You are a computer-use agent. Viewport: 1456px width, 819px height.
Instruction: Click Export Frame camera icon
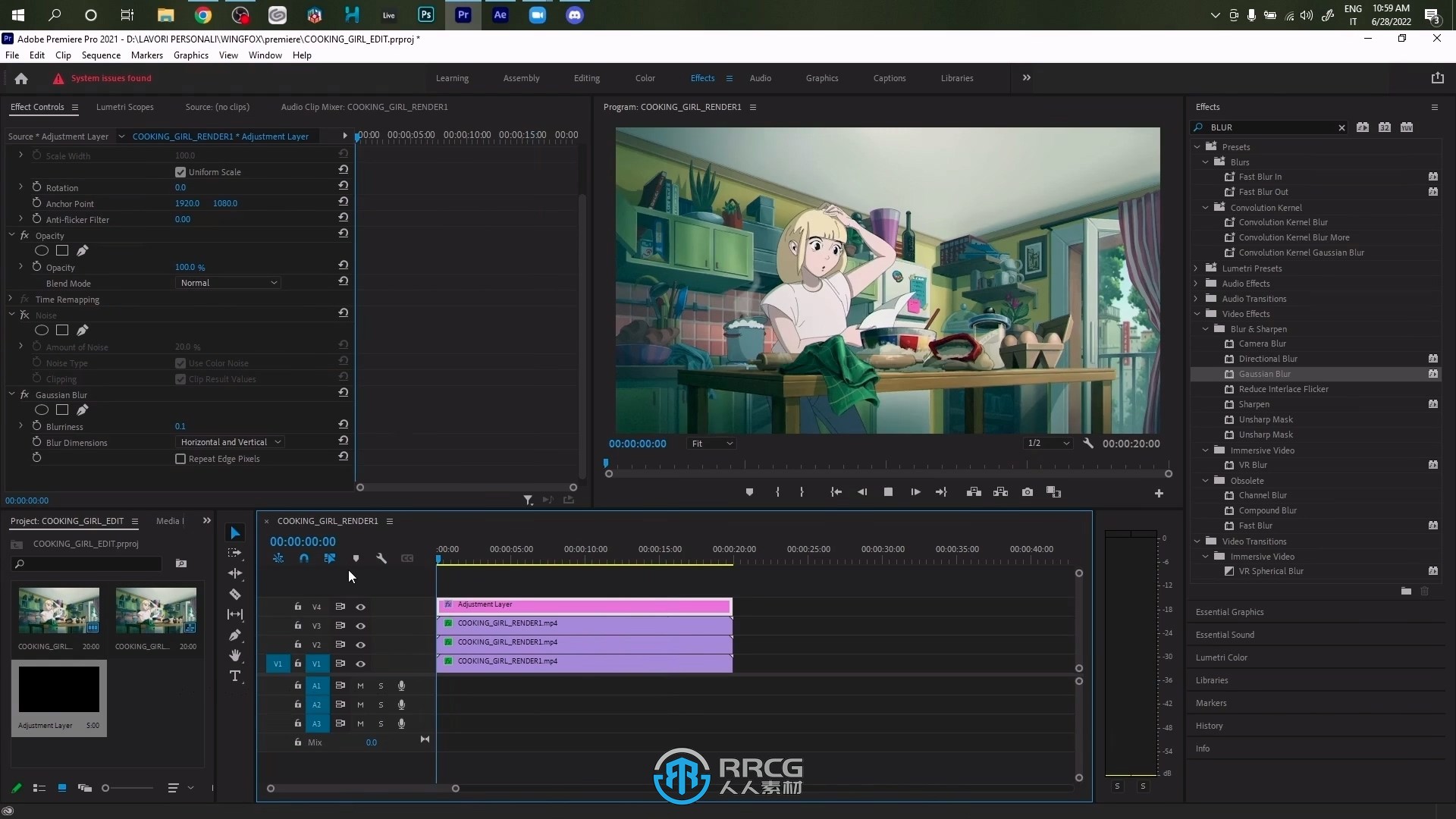click(1028, 492)
